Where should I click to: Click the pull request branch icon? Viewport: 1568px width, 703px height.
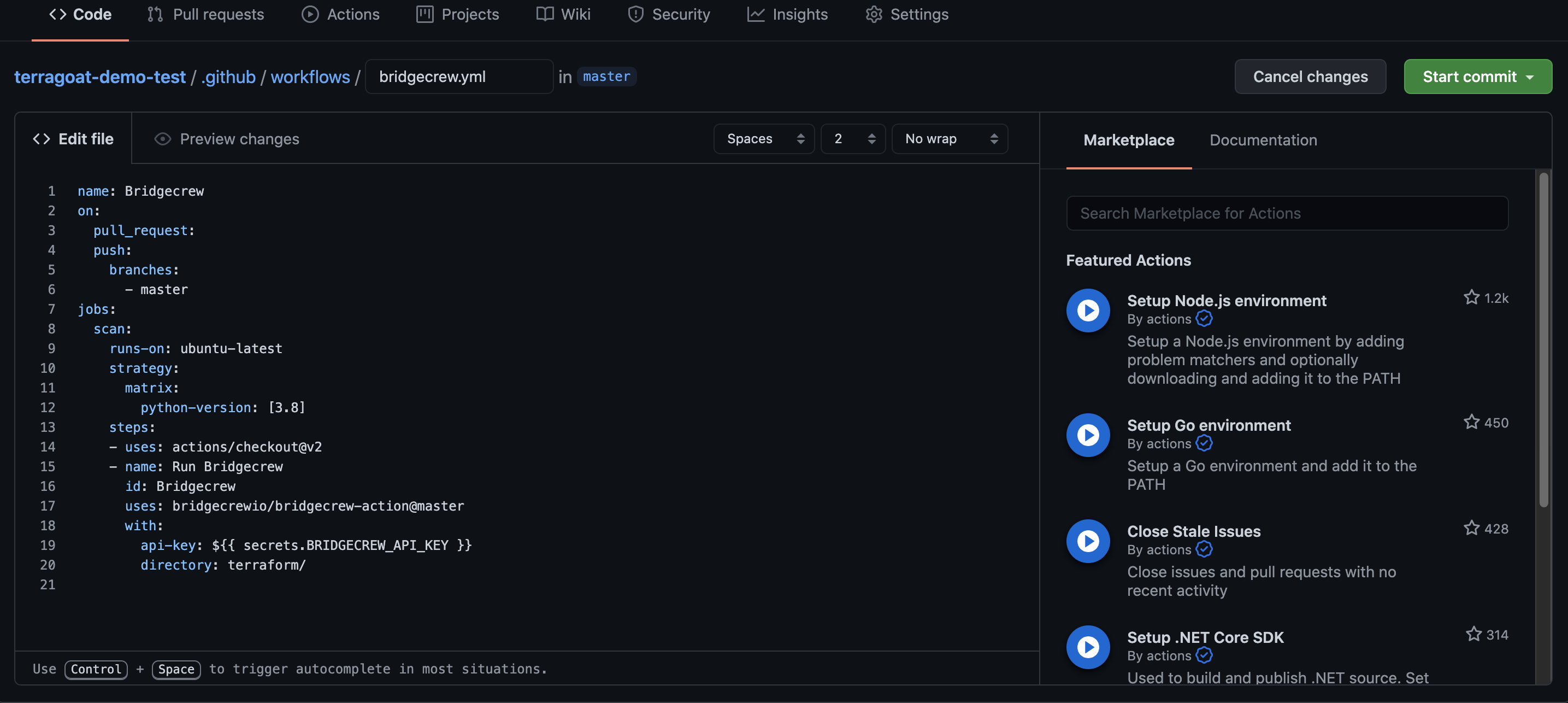155,14
